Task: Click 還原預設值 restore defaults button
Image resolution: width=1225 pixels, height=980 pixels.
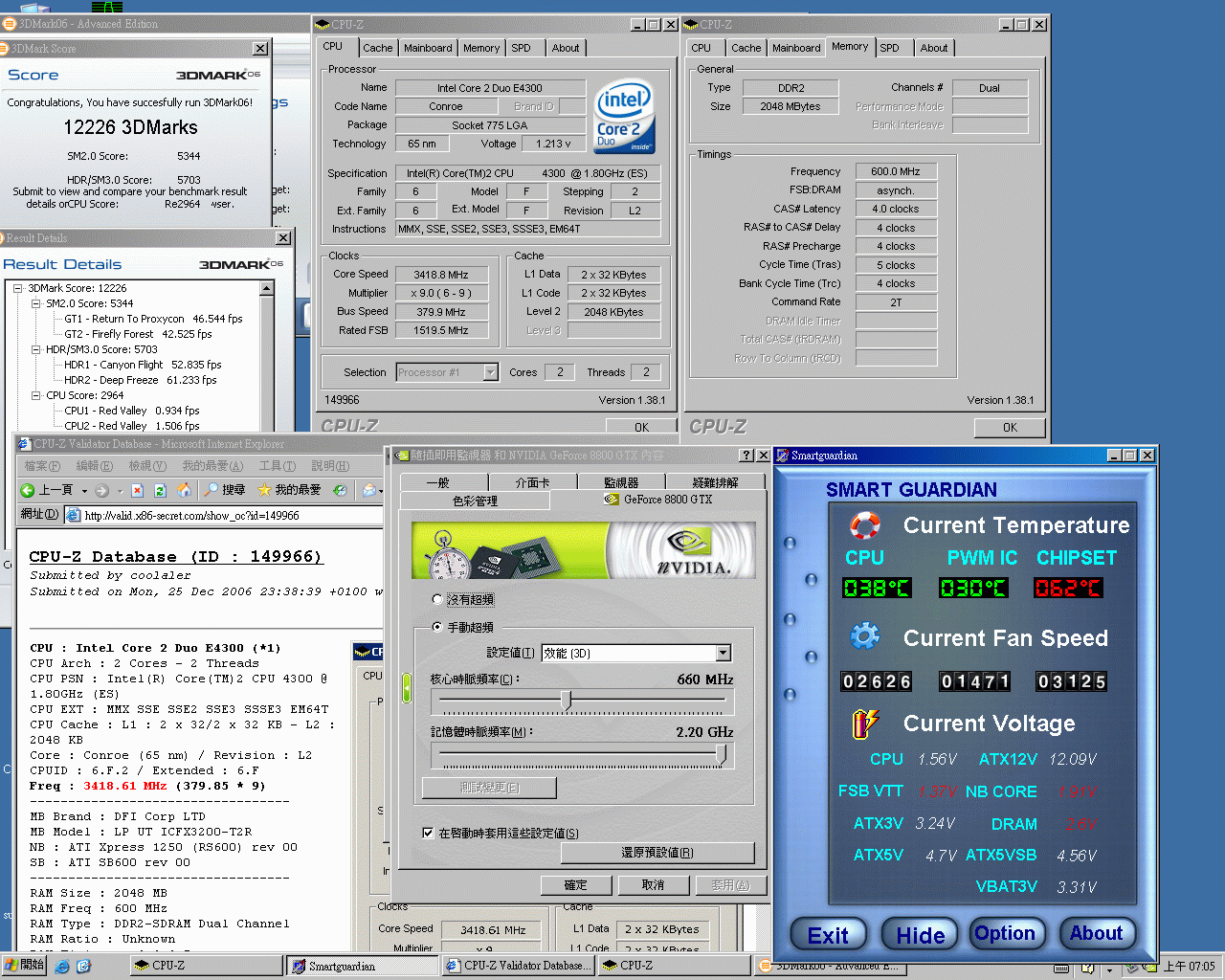Action: [x=657, y=853]
